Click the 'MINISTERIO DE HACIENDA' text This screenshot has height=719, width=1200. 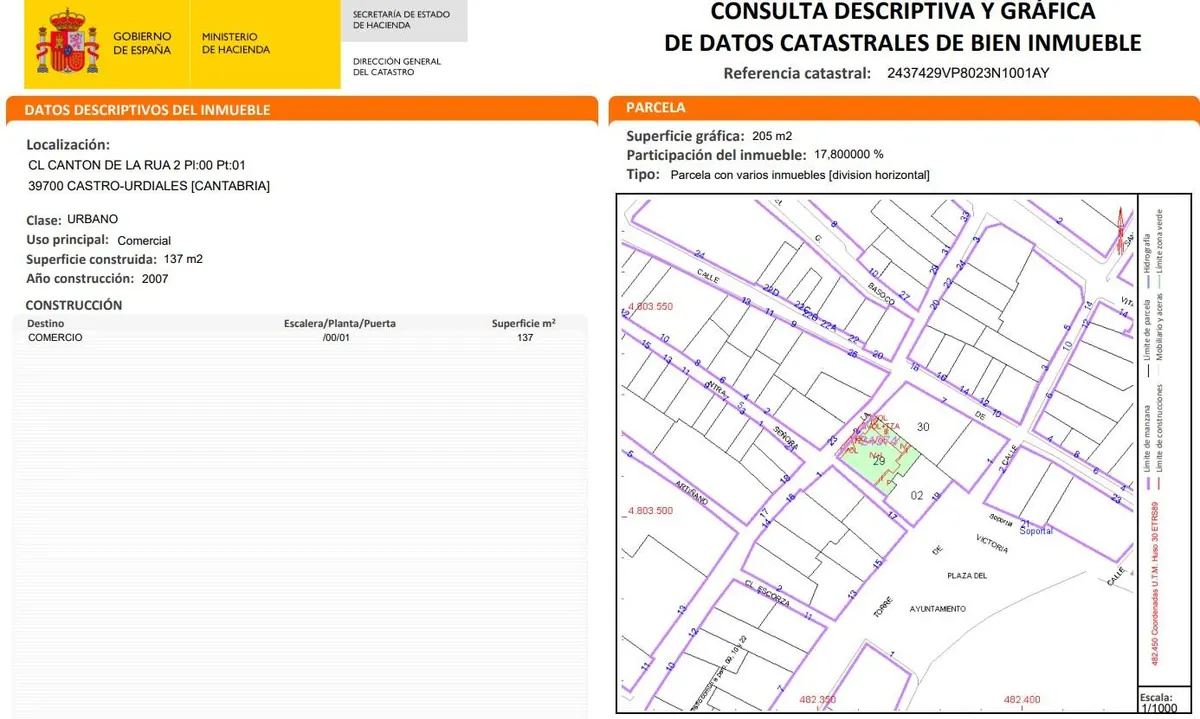[236, 43]
